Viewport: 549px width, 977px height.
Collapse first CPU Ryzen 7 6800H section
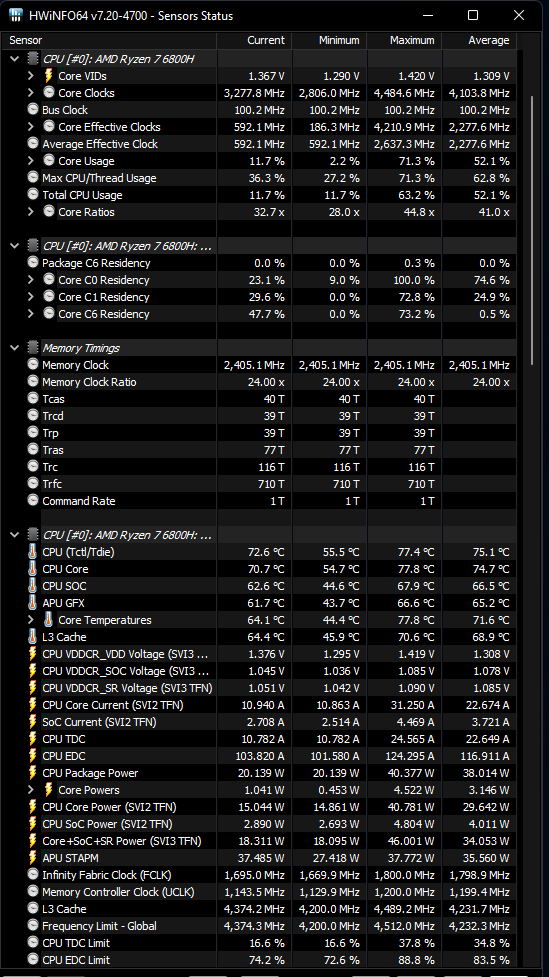(14, 59)
